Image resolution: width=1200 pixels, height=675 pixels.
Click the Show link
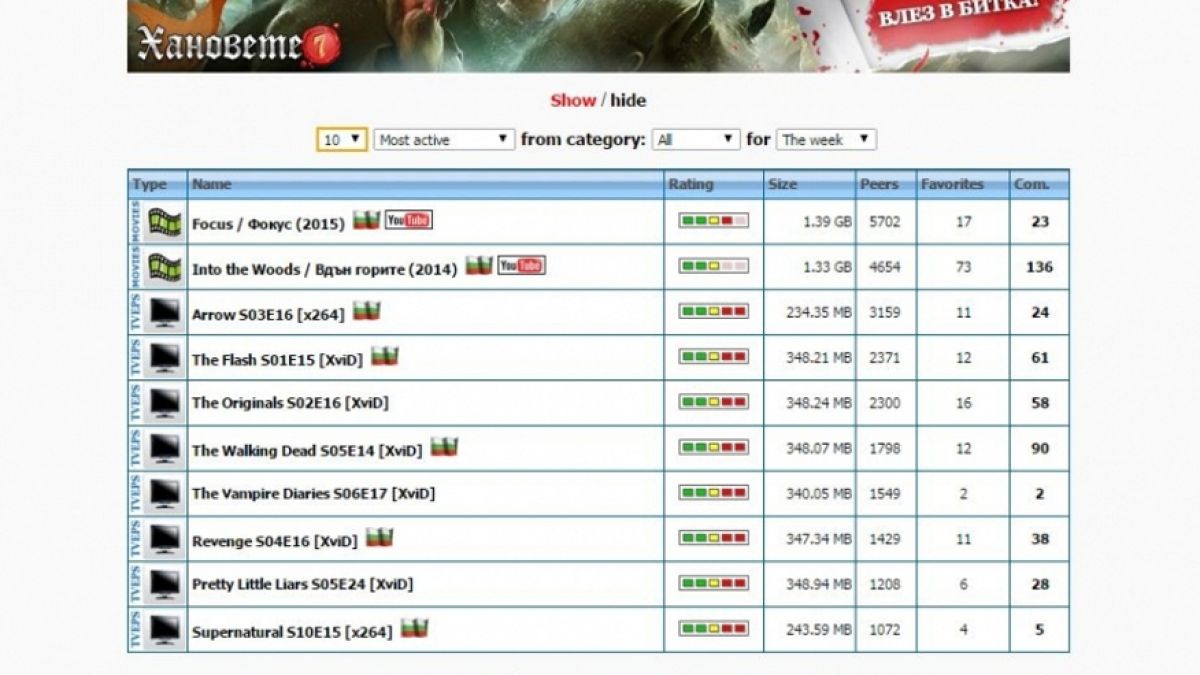(573, 100)
